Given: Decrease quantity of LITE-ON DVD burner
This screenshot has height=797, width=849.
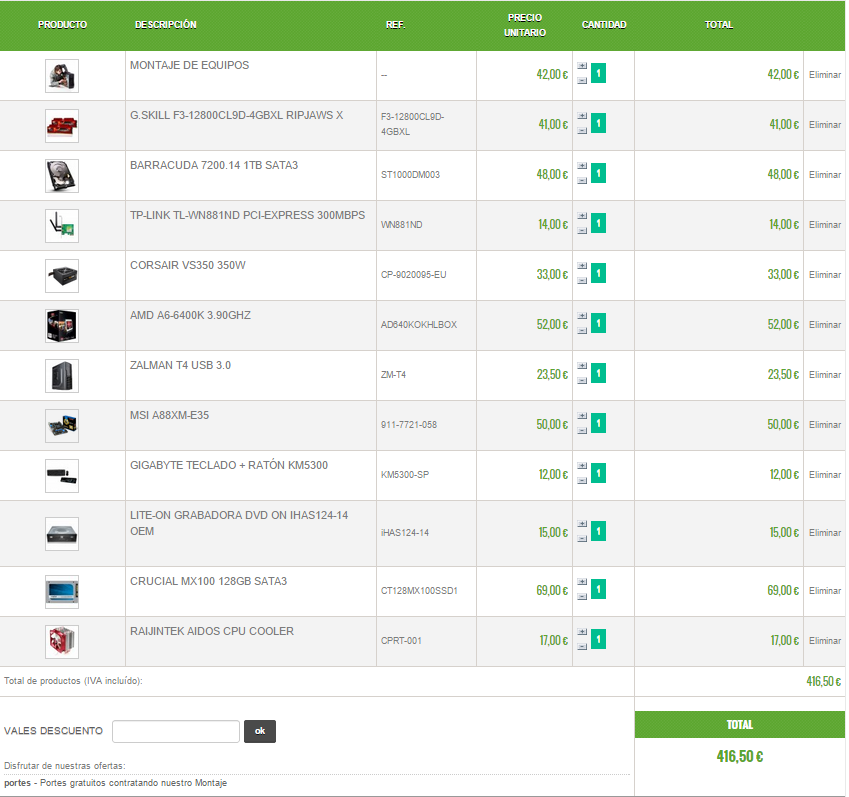Looking at the screenshot, I should (582, 539).
